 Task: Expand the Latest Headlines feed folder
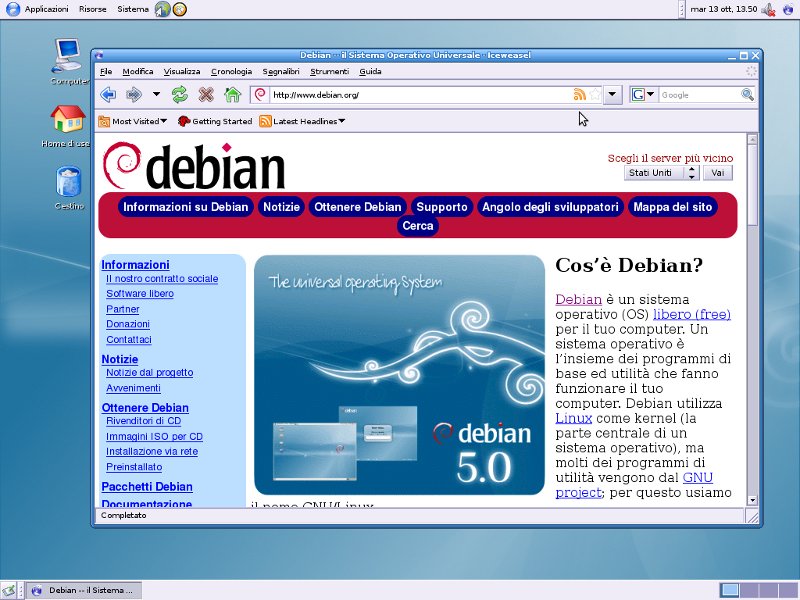302,121
